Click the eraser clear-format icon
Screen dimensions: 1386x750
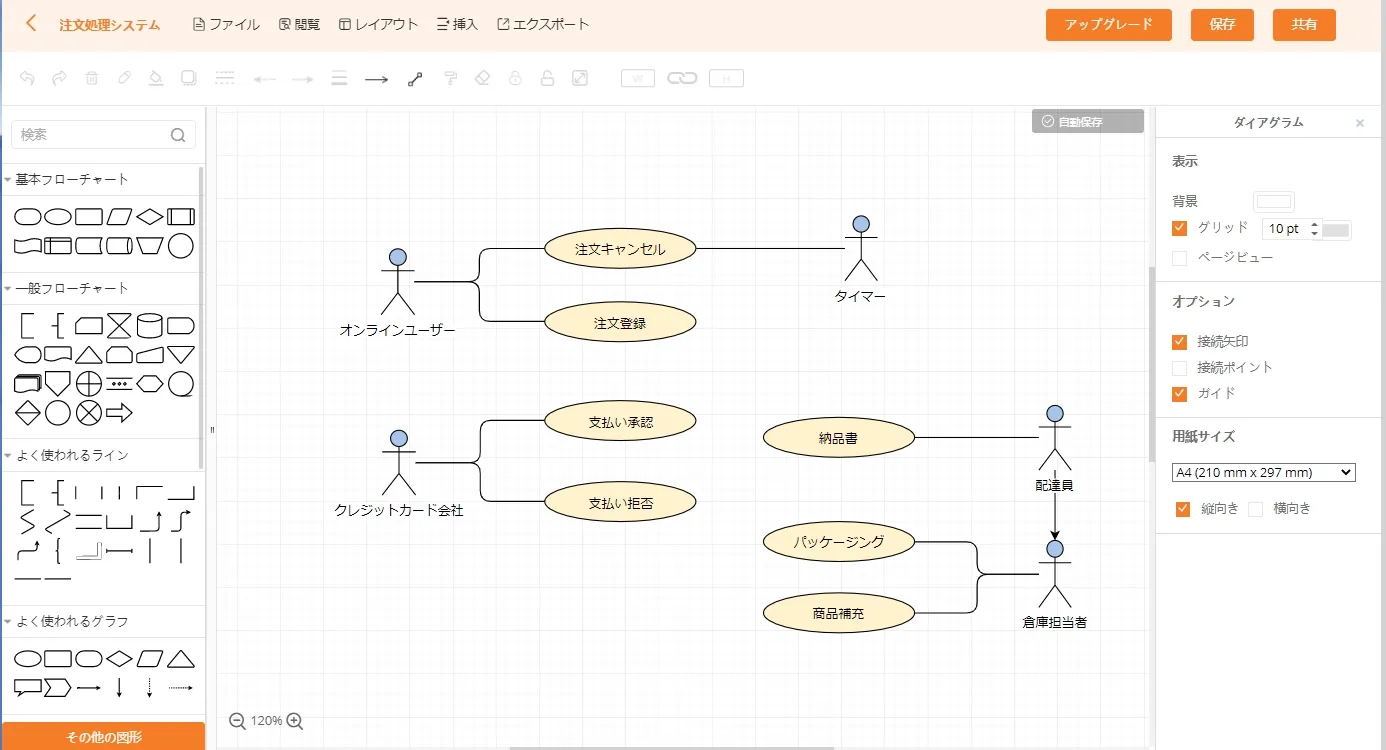coord(483,79)
